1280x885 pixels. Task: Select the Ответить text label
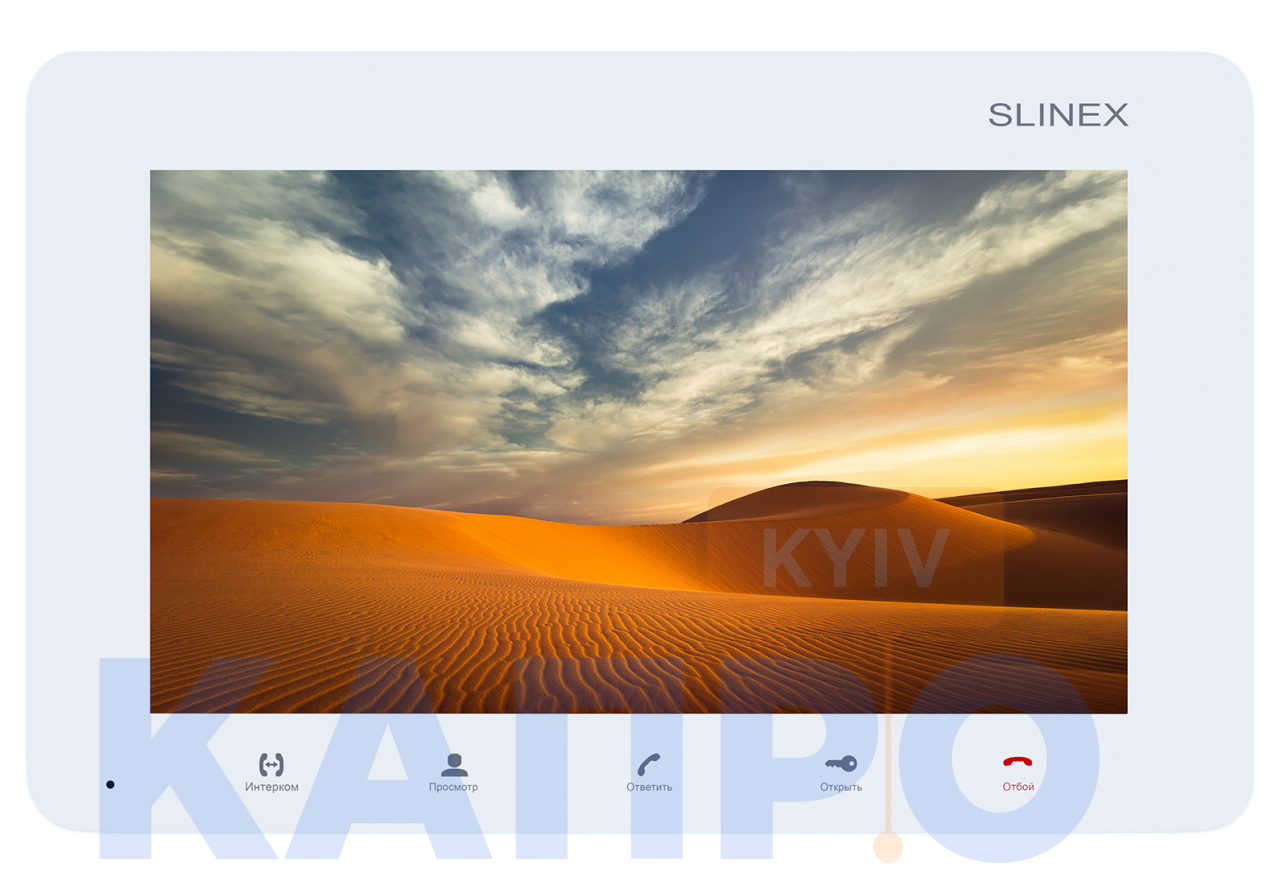coord(649,787)
